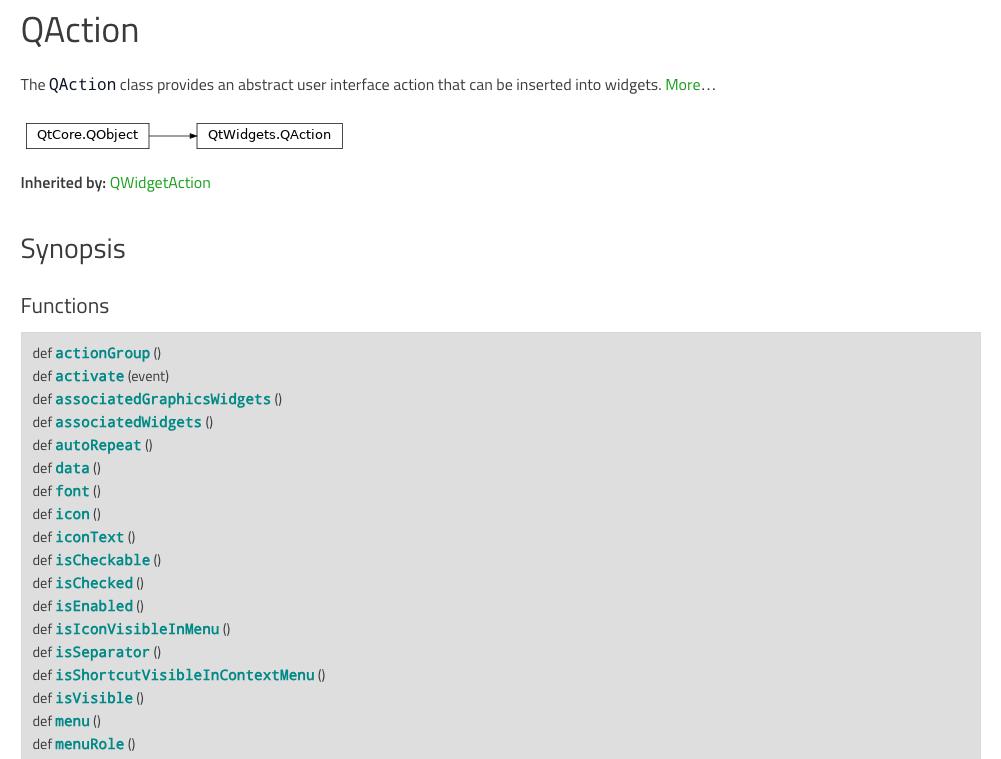Image resolution: width=1001 pixels, height=759 pixels.
Task: Click the menuRole function link
Action: pyautogui.click(x=89, y=744)
